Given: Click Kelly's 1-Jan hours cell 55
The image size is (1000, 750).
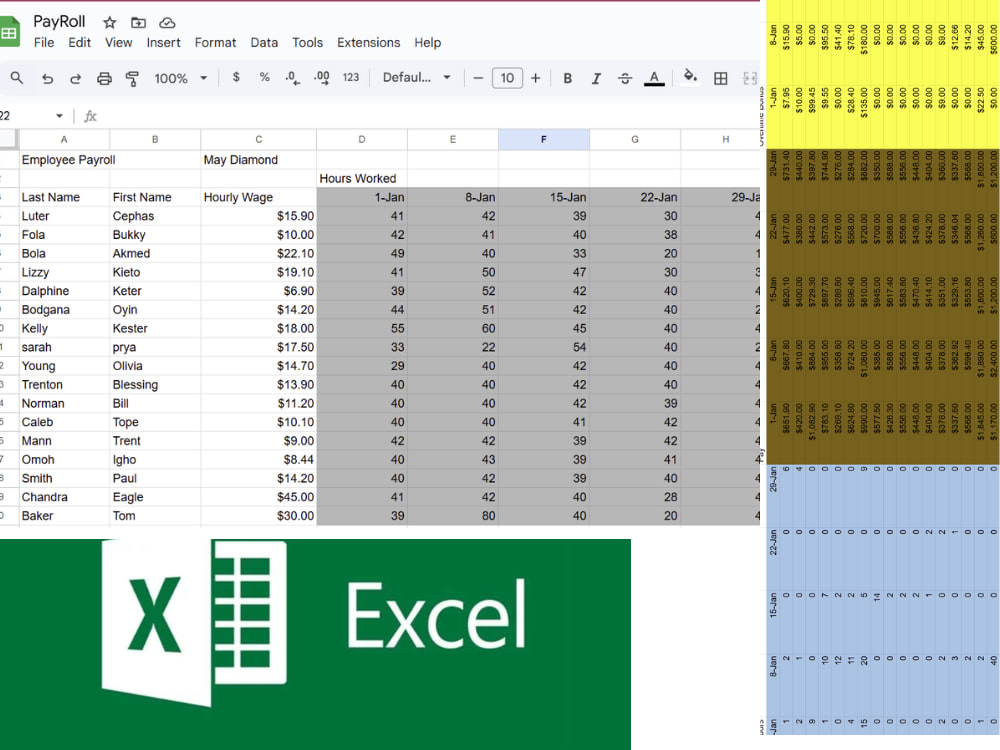Looking at the screenshot, I should pos(362,328).
